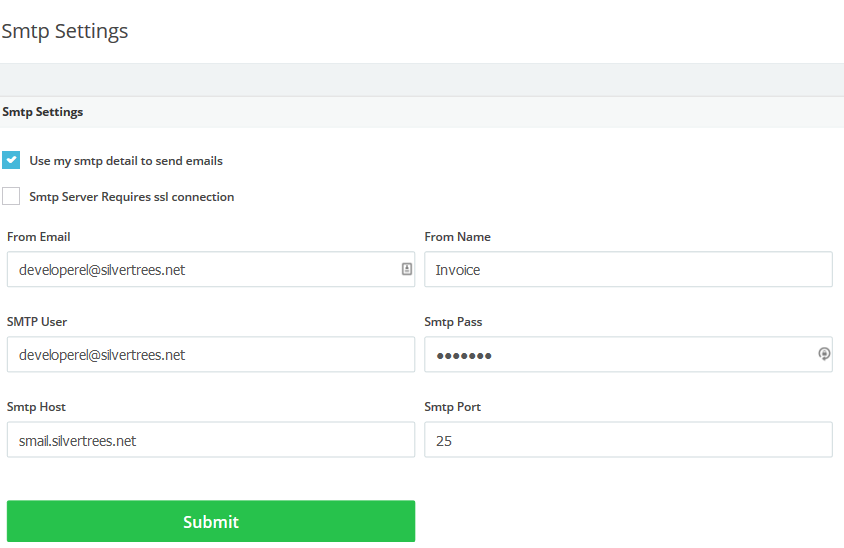Click the 'Use my smtp detail to send emails' label
Screen dimensions: 844x548
point(126,161)
